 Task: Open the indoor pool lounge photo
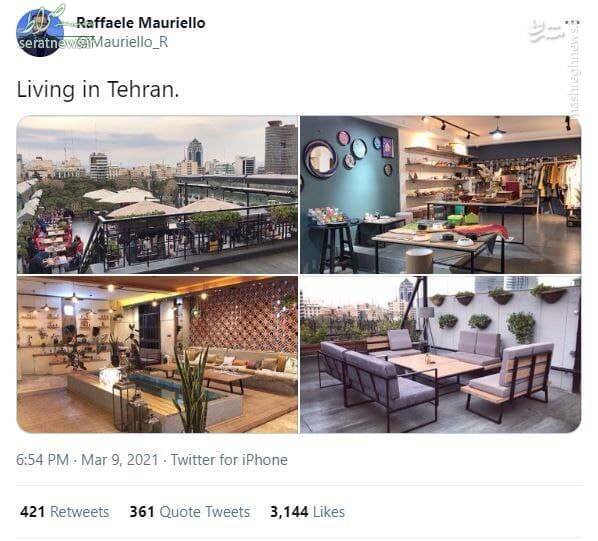click(157, 355)
